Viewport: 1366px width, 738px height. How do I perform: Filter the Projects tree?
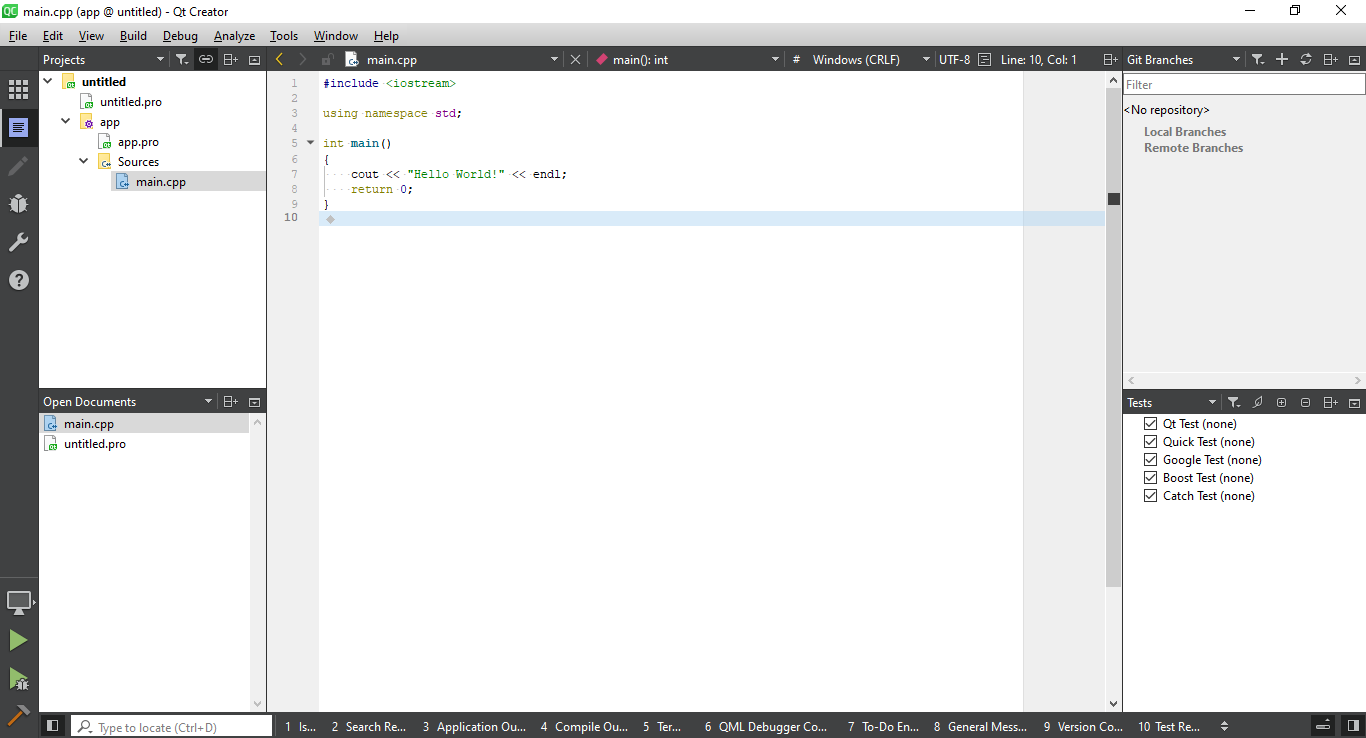pos(182,60)
